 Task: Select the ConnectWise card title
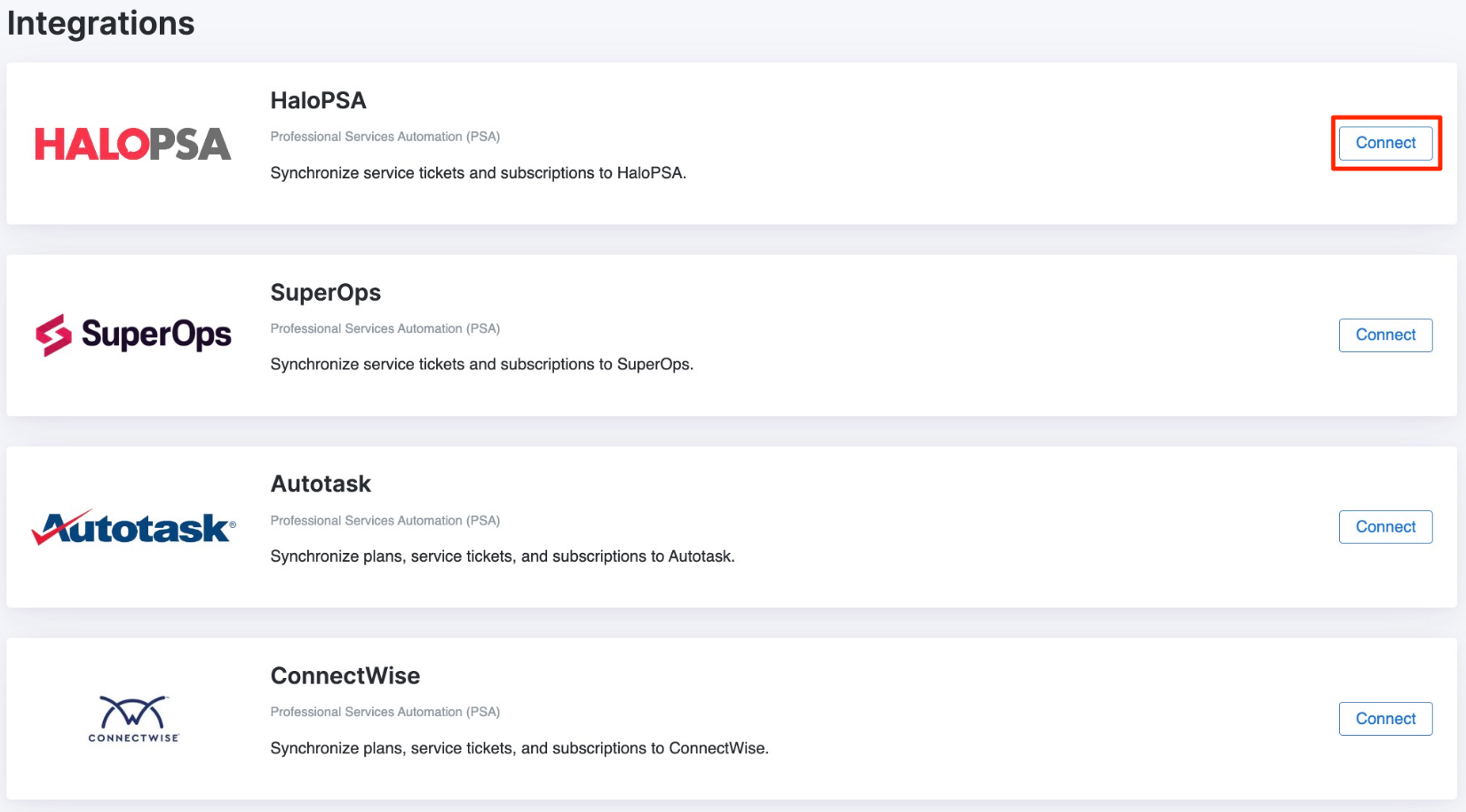tap(345, 675)
